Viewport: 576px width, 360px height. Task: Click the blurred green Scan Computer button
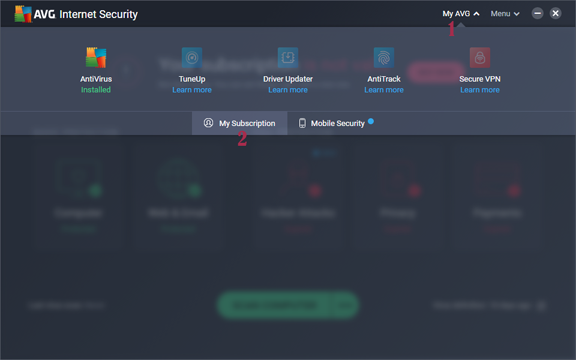[288, 305]
